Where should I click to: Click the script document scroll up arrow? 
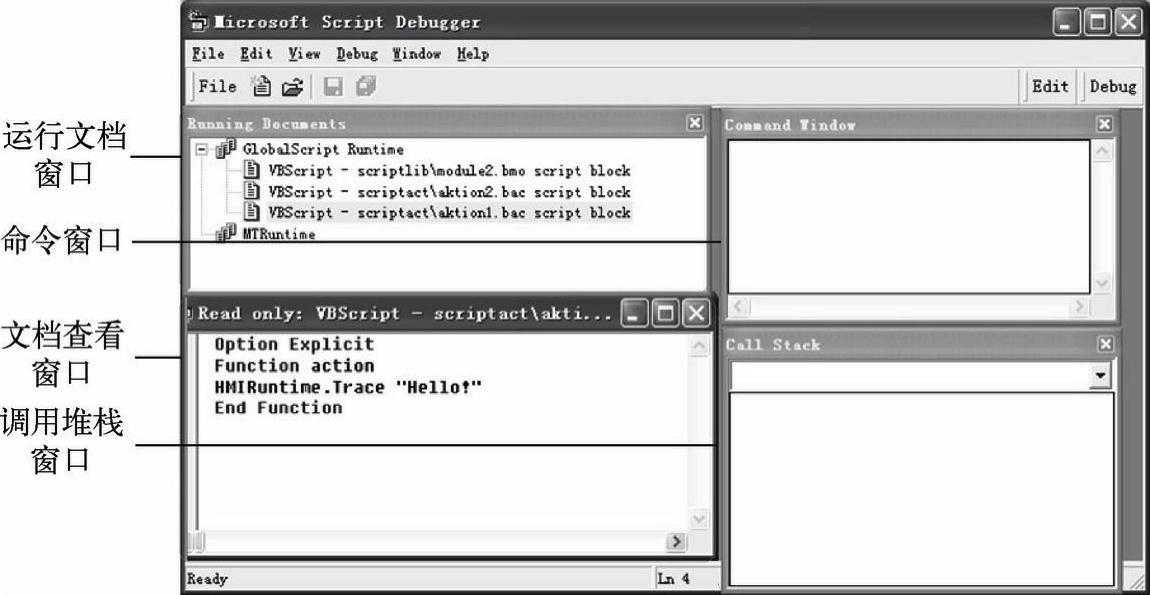pos(699,345)
